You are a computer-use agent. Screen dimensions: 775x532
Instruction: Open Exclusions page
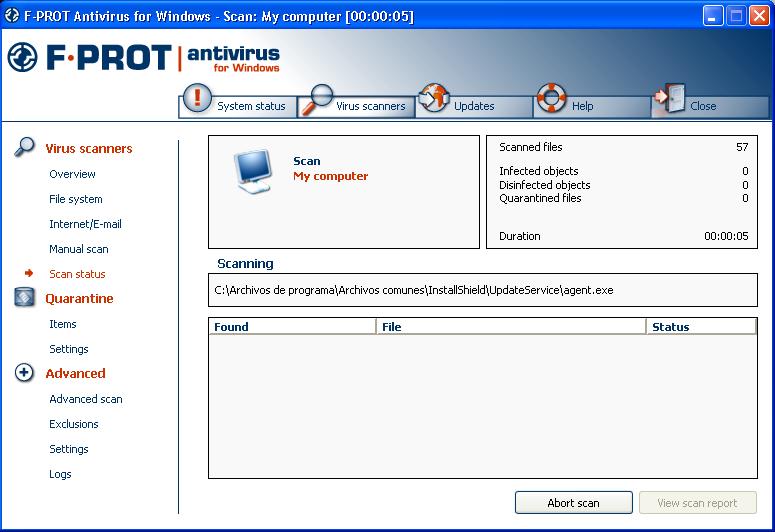pyautogui.click(x=74, y=424)
